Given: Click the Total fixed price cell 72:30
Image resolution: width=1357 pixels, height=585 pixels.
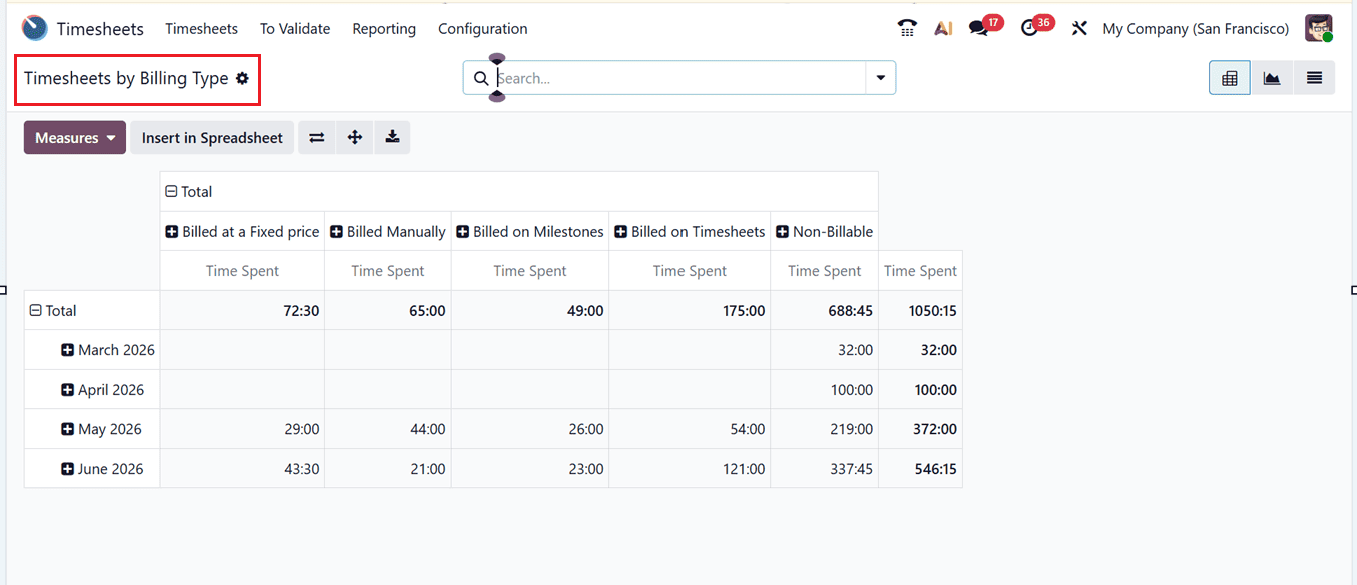Looking at the screenshot, I should coord(242,311).
